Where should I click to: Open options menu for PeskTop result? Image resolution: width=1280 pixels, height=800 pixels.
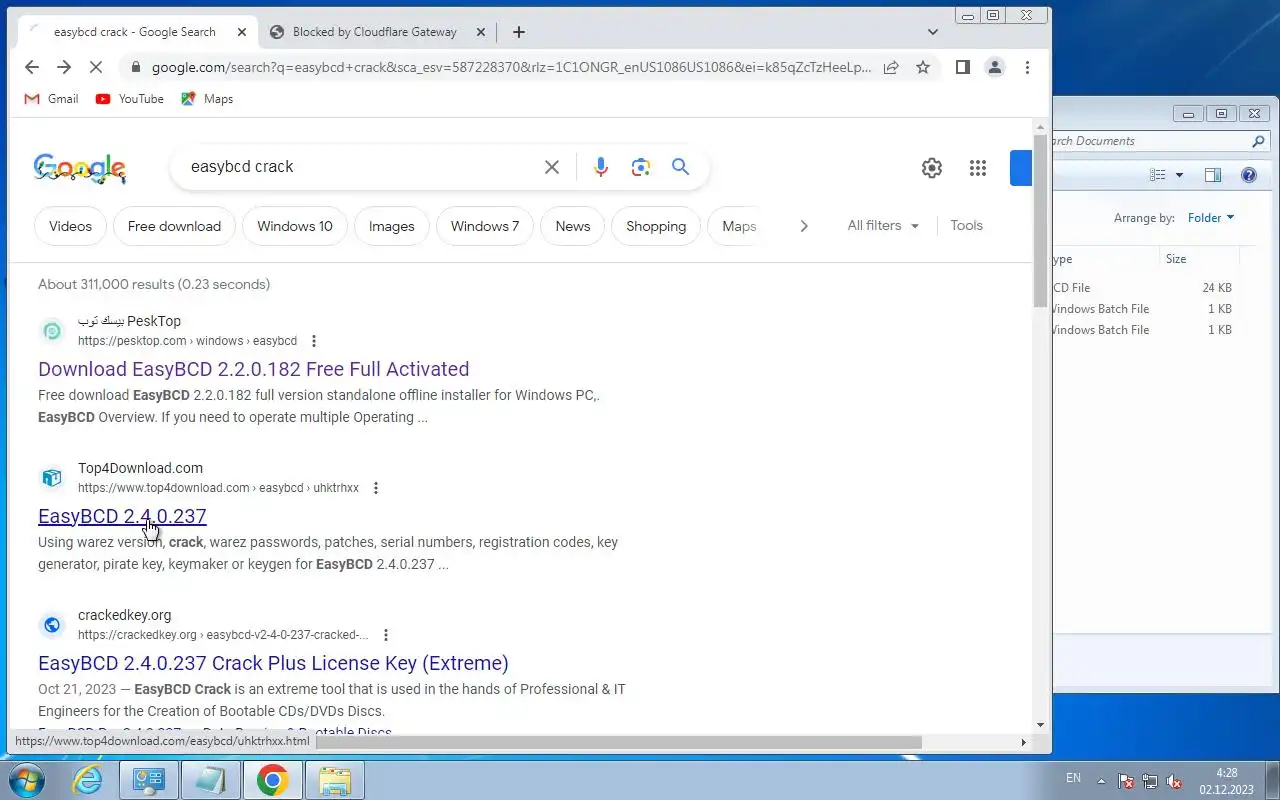pyautogui.click(x=314, y=341)
